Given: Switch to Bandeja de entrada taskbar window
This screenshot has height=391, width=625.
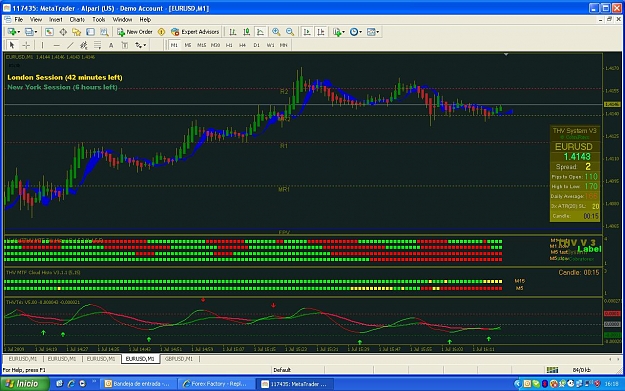Looking at the screenshot, I should 138,384.
